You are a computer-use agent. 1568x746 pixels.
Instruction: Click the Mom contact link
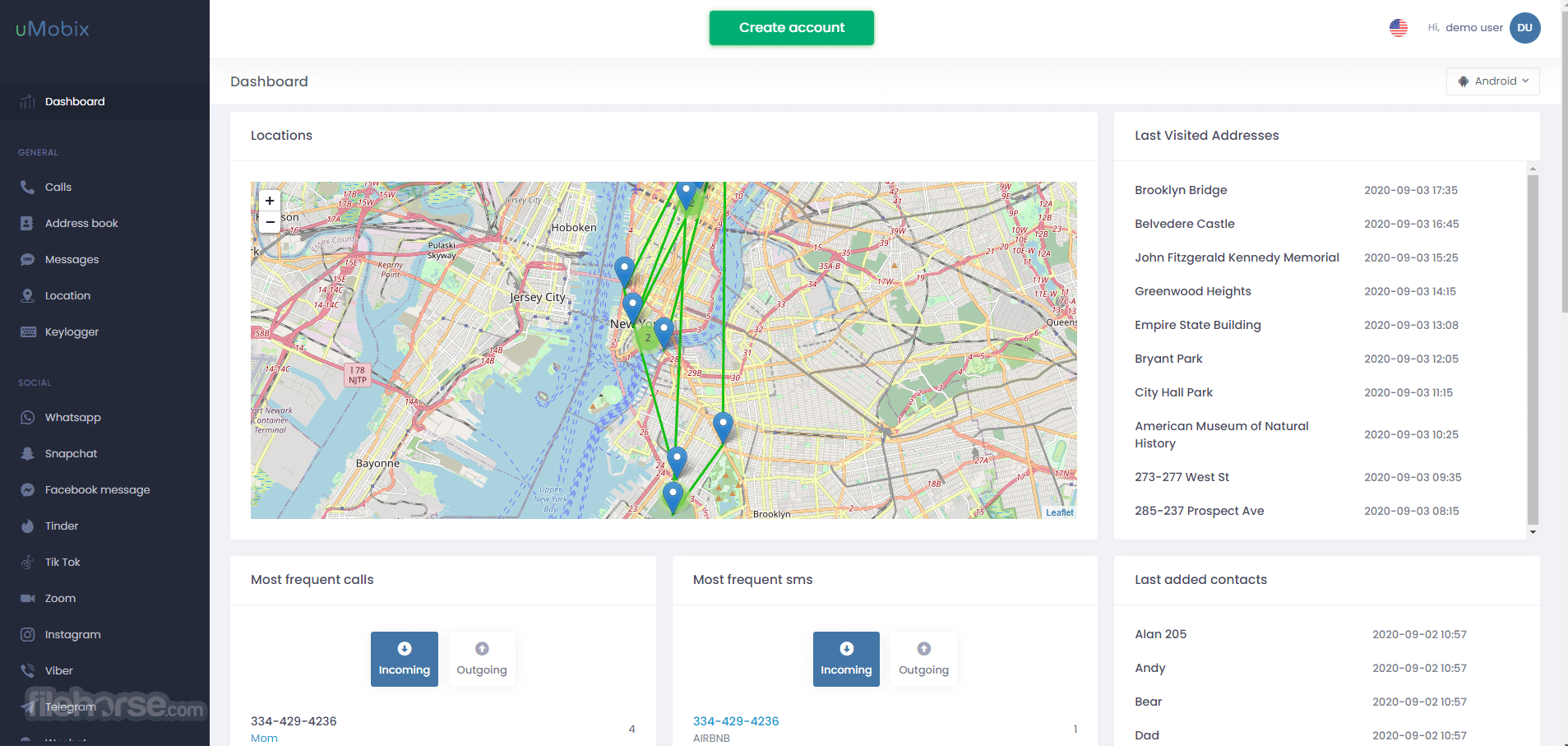(264, 738)
